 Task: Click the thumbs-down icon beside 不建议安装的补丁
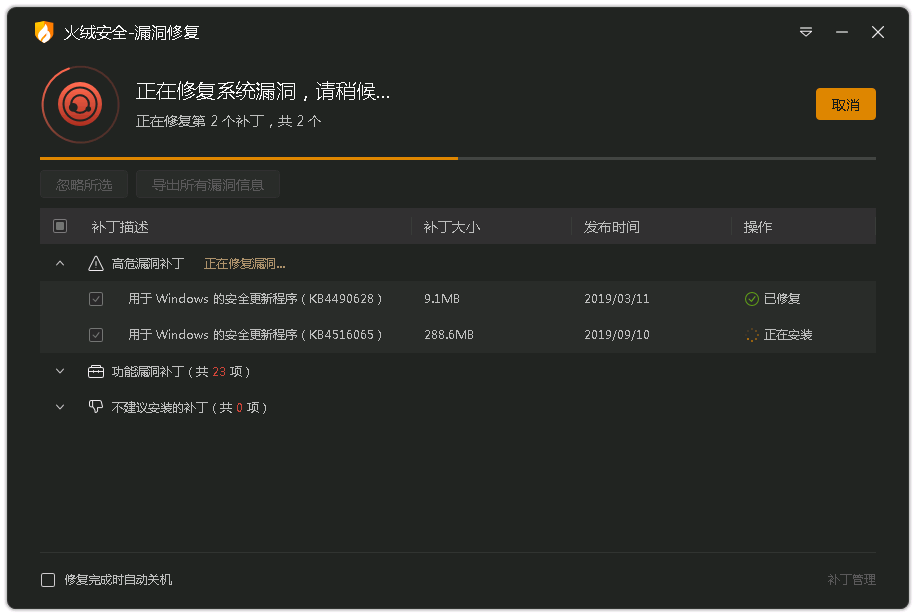coord(96,407)
